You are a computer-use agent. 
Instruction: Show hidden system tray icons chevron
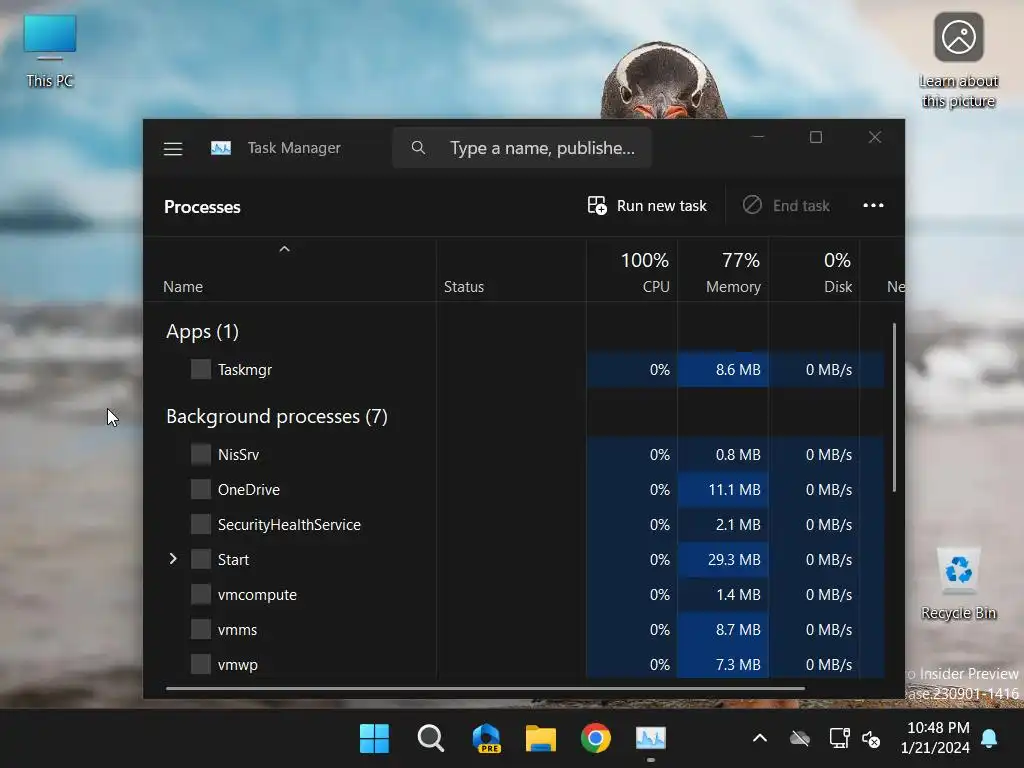760,739
